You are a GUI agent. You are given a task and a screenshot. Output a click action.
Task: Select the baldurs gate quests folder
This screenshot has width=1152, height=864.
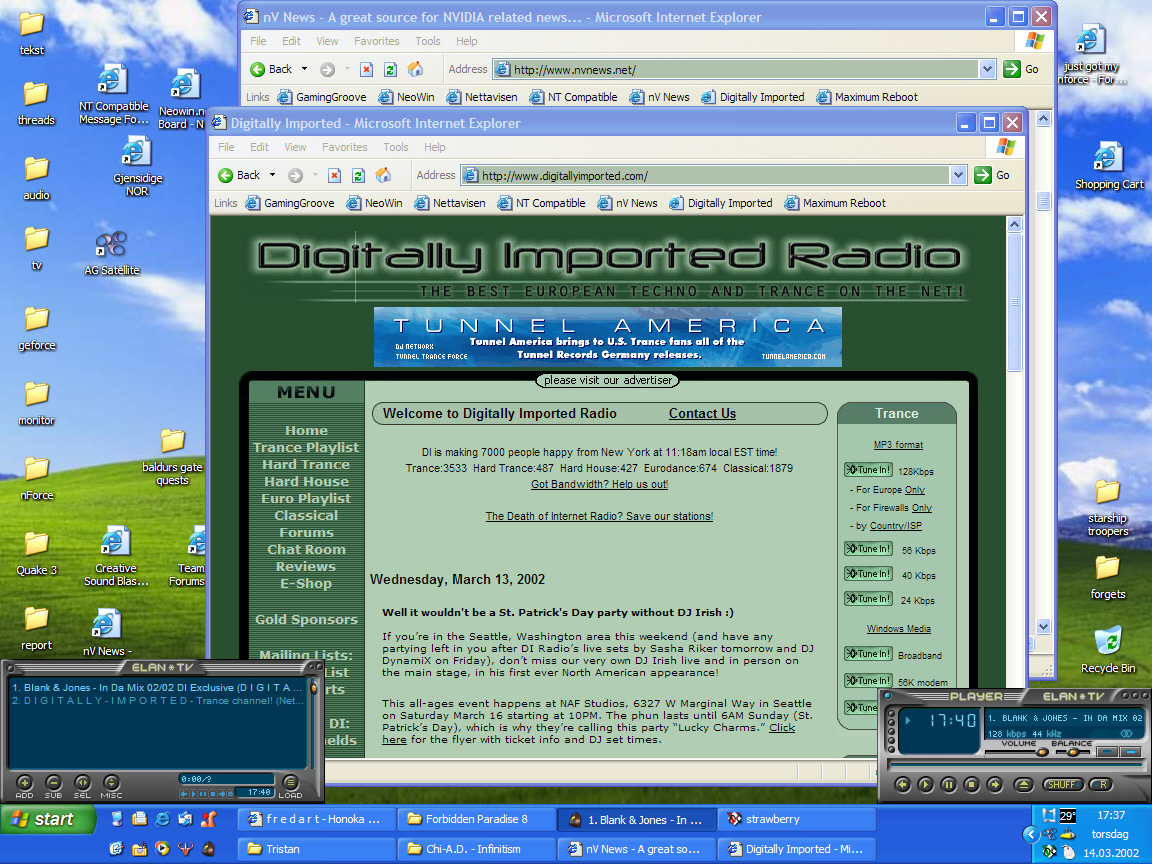[x=173, y=457]
